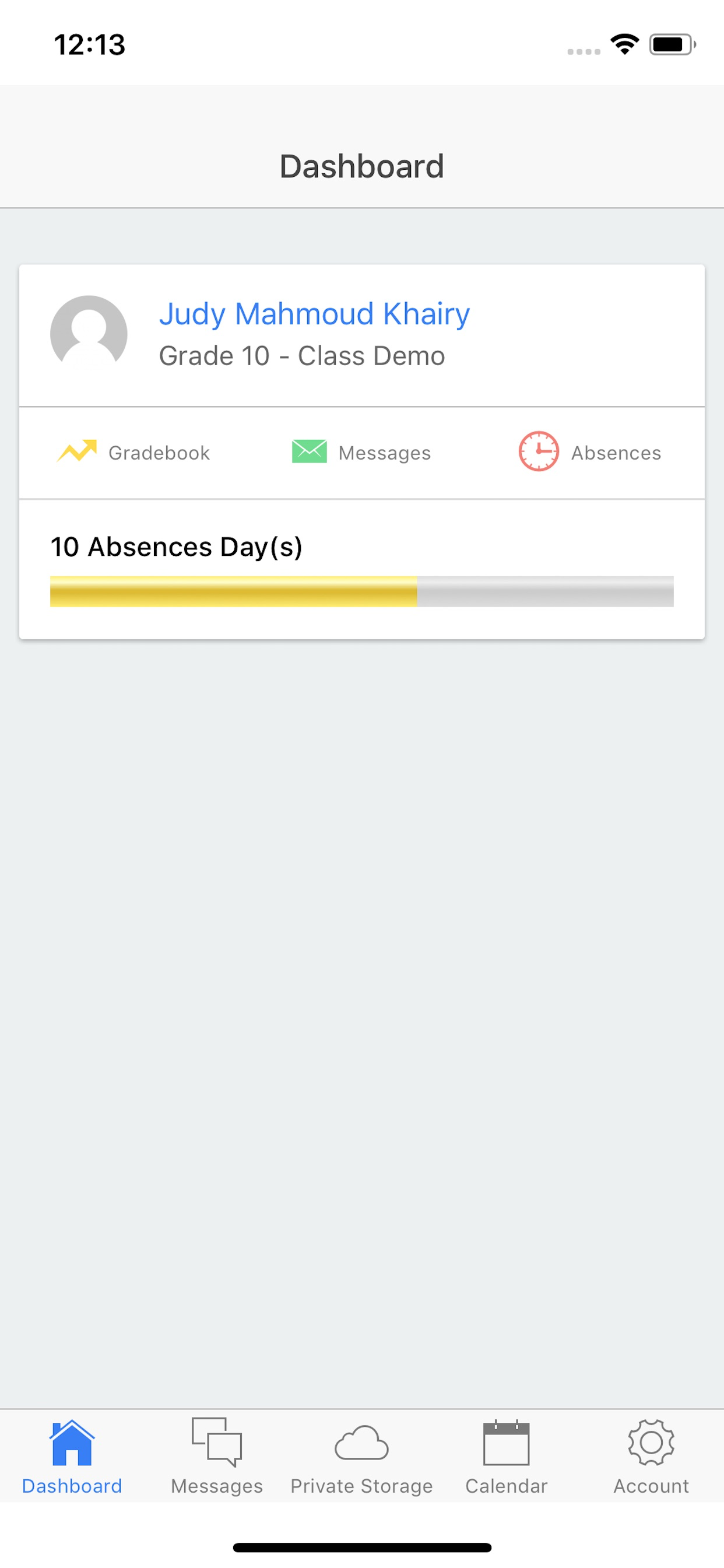Click the Grade 10 - Class Demo text
This screenshot has width=724, height=1568.
(302, 356)
